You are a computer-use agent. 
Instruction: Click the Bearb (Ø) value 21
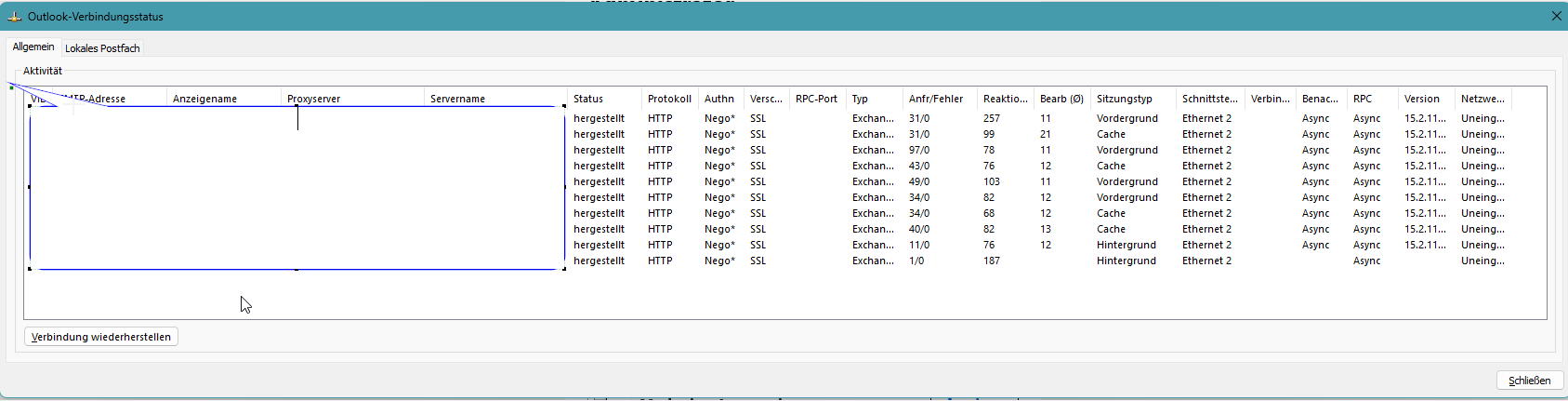click(1046, 134)
